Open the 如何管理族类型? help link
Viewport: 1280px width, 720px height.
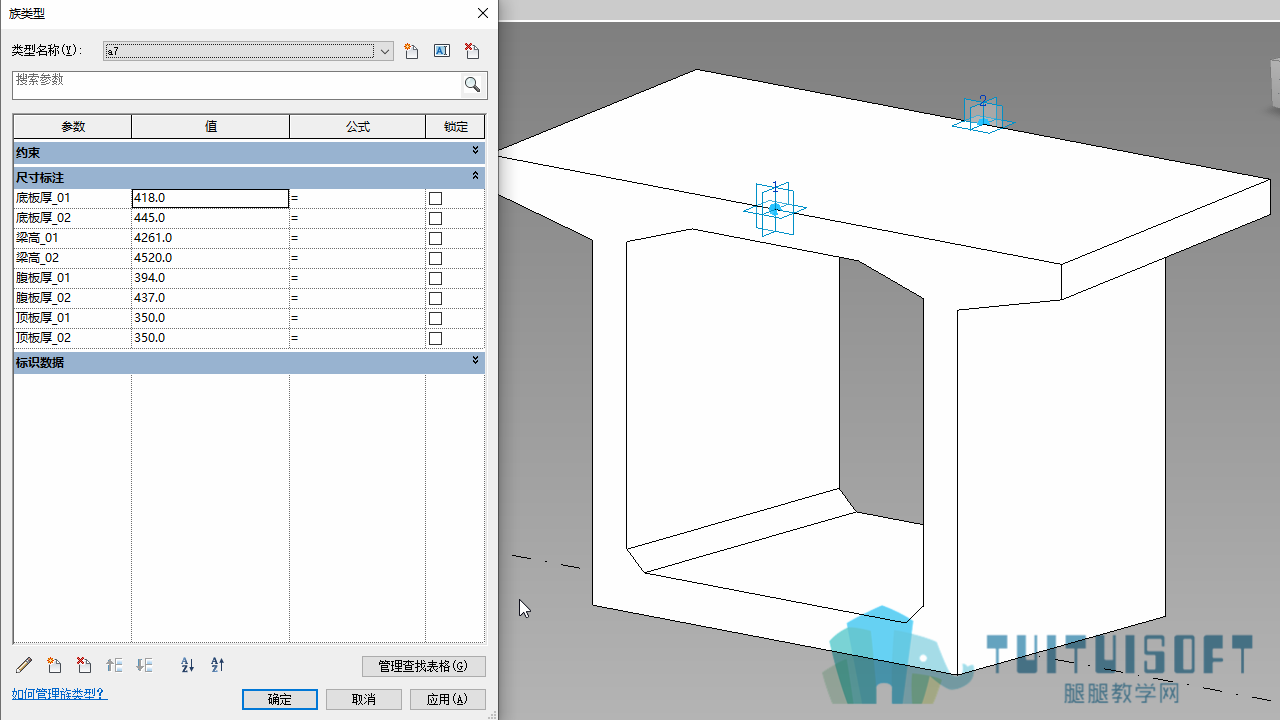tap(59, 693)
